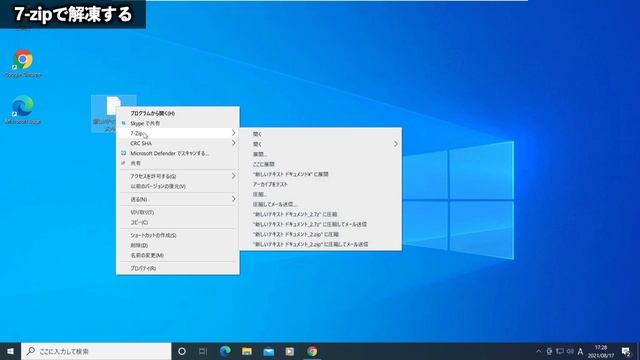The image size is (640, 360).
Task: Select 切り取り(T) in context menu
Action: tap(178, 212)
